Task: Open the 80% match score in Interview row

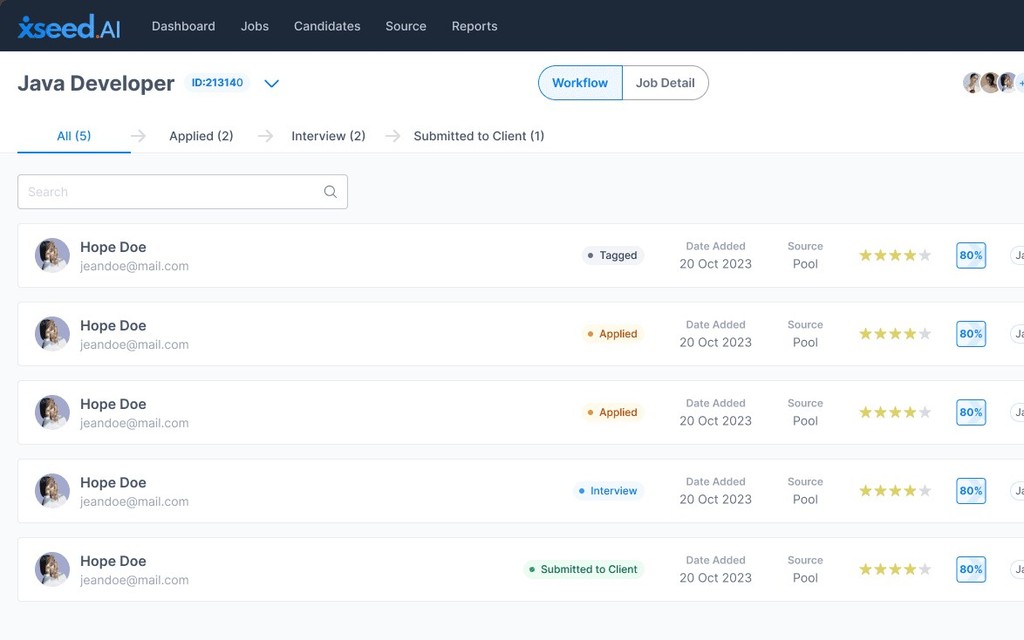Action: (971, 490)
